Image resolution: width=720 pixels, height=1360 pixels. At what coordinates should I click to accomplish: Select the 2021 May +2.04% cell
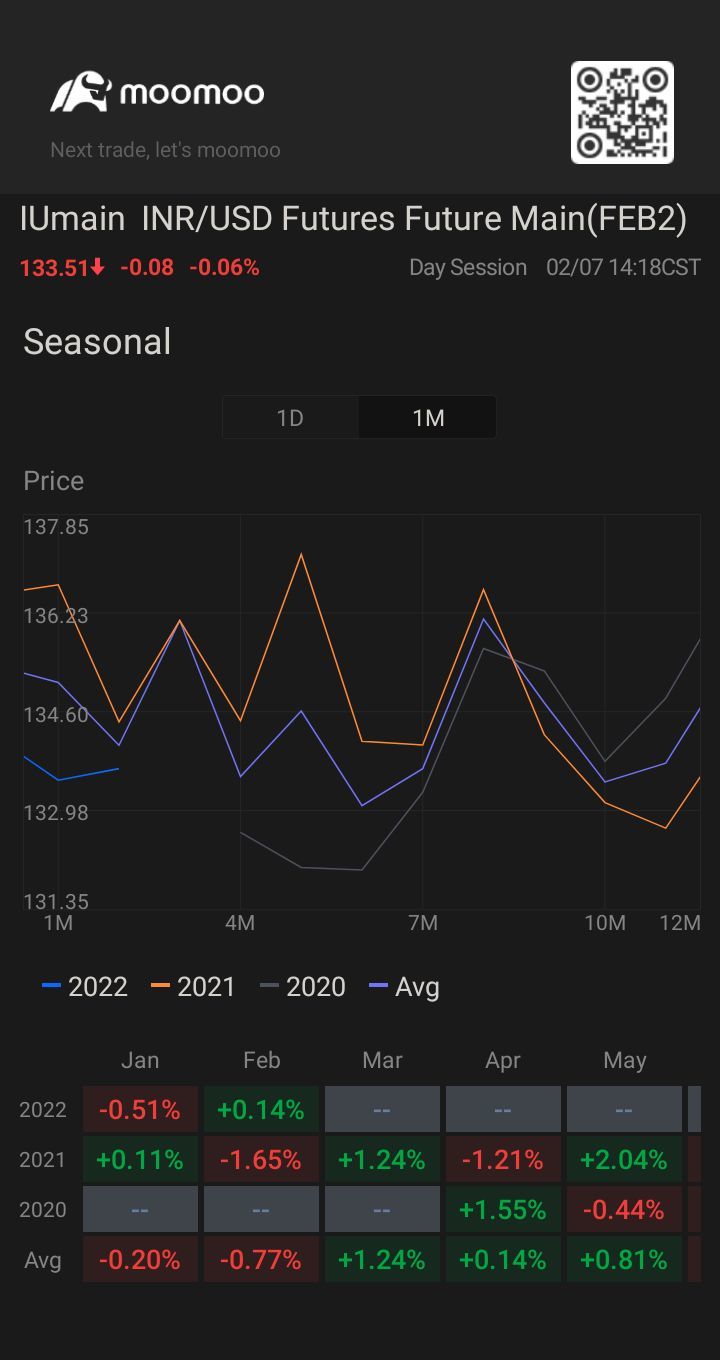pos(624,1160)
